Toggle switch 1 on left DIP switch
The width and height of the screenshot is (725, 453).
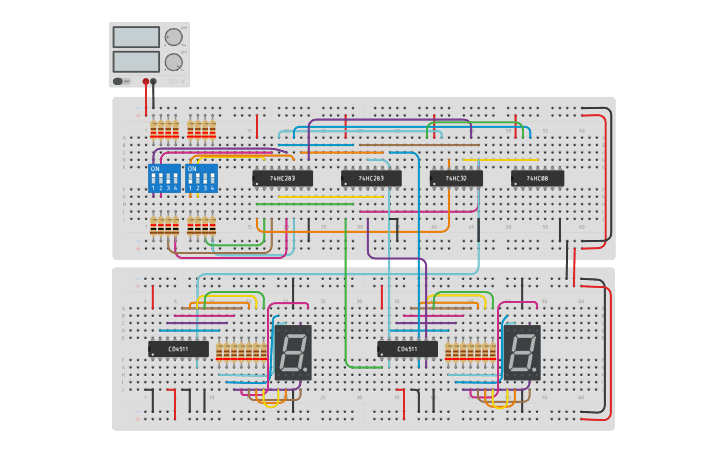154,180
